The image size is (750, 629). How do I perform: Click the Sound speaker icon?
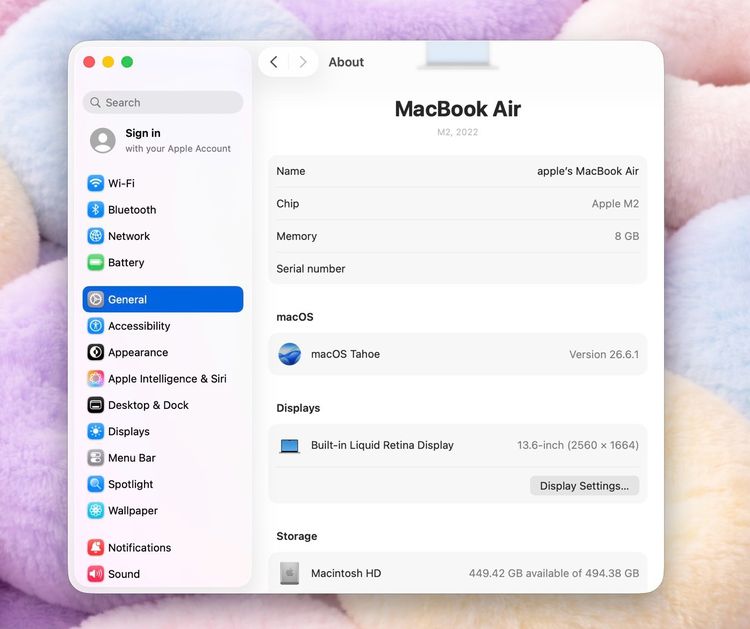coord(96,574)
